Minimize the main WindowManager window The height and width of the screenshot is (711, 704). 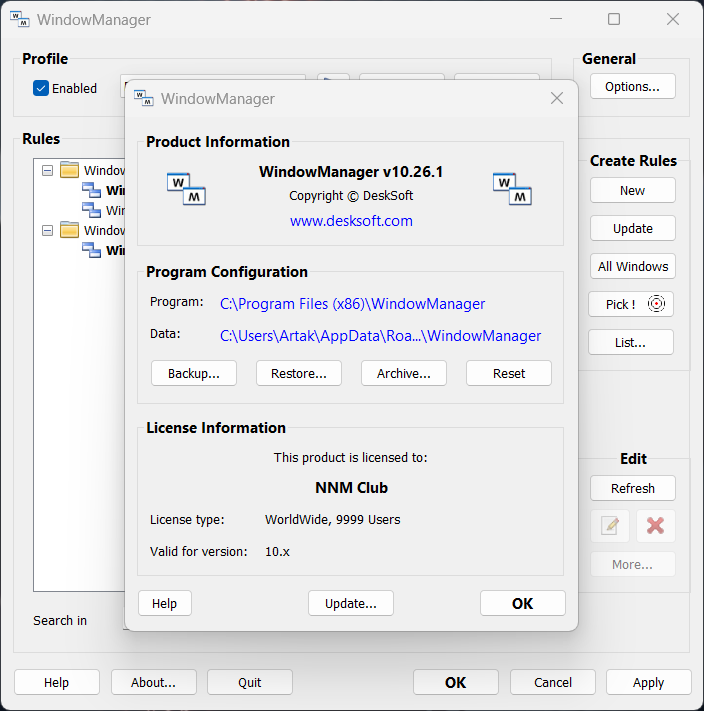[x=556, y=19]
